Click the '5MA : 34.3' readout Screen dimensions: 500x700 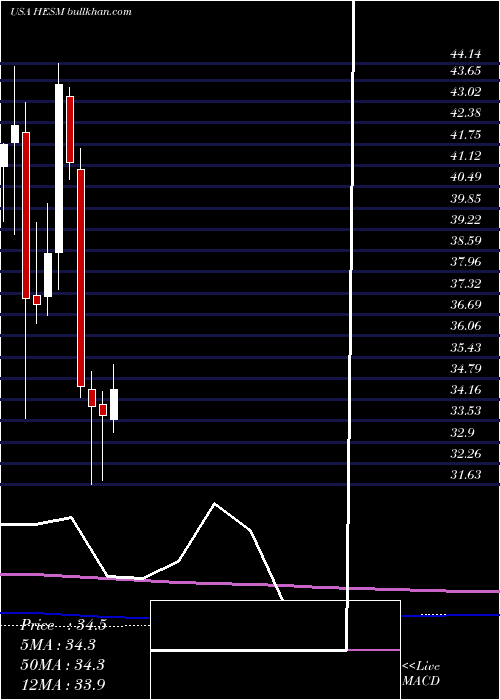click(58, 644)
